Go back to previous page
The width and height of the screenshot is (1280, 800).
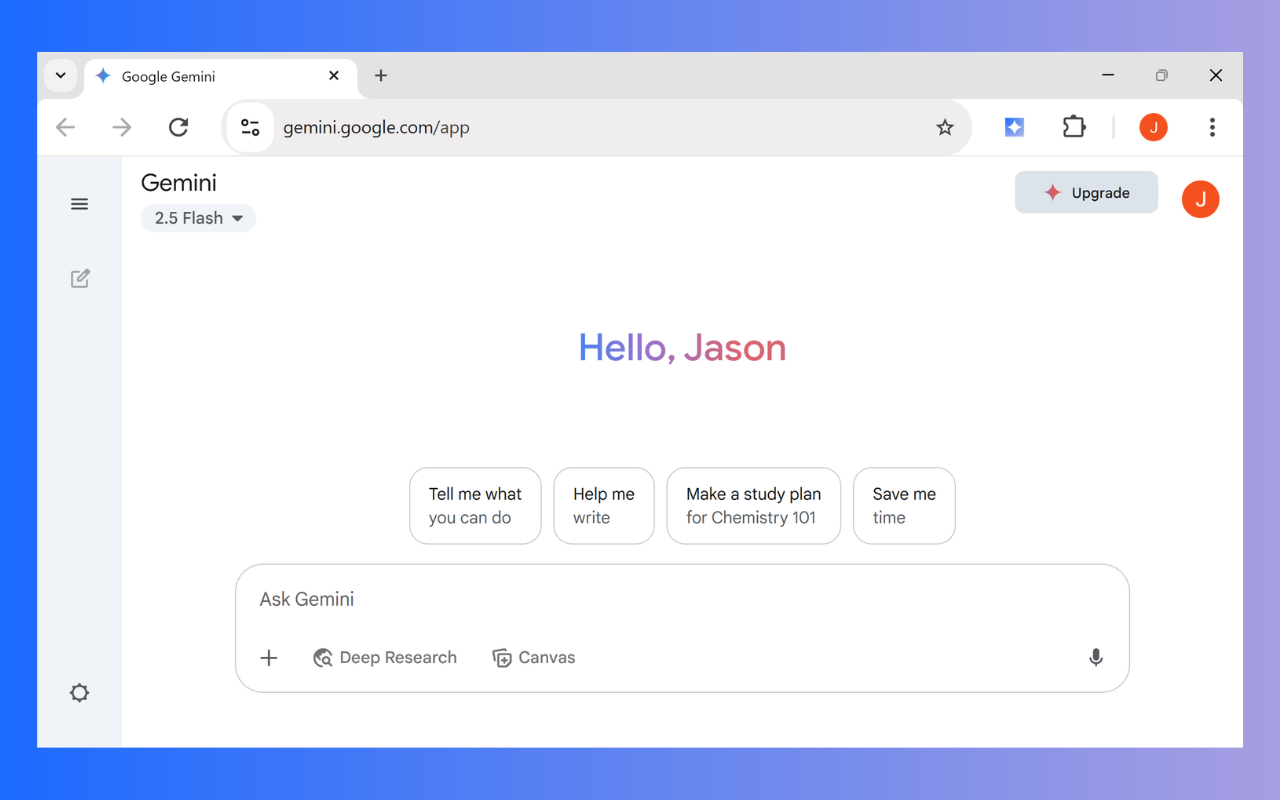[x=65, y=127]
